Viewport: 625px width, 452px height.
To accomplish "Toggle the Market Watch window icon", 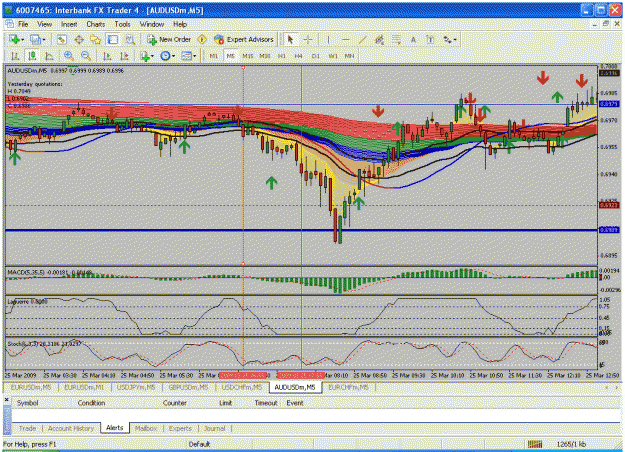I will 61,39.
